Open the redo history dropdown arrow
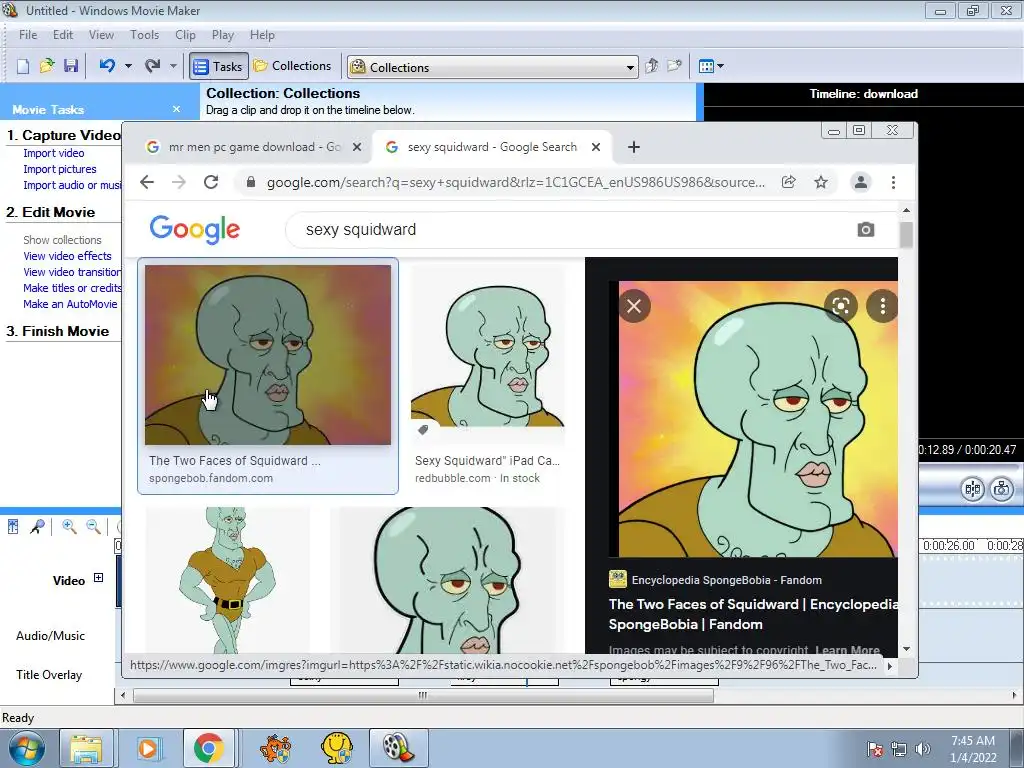Screen dimensions: 1024x768 [x=173, y=66]
